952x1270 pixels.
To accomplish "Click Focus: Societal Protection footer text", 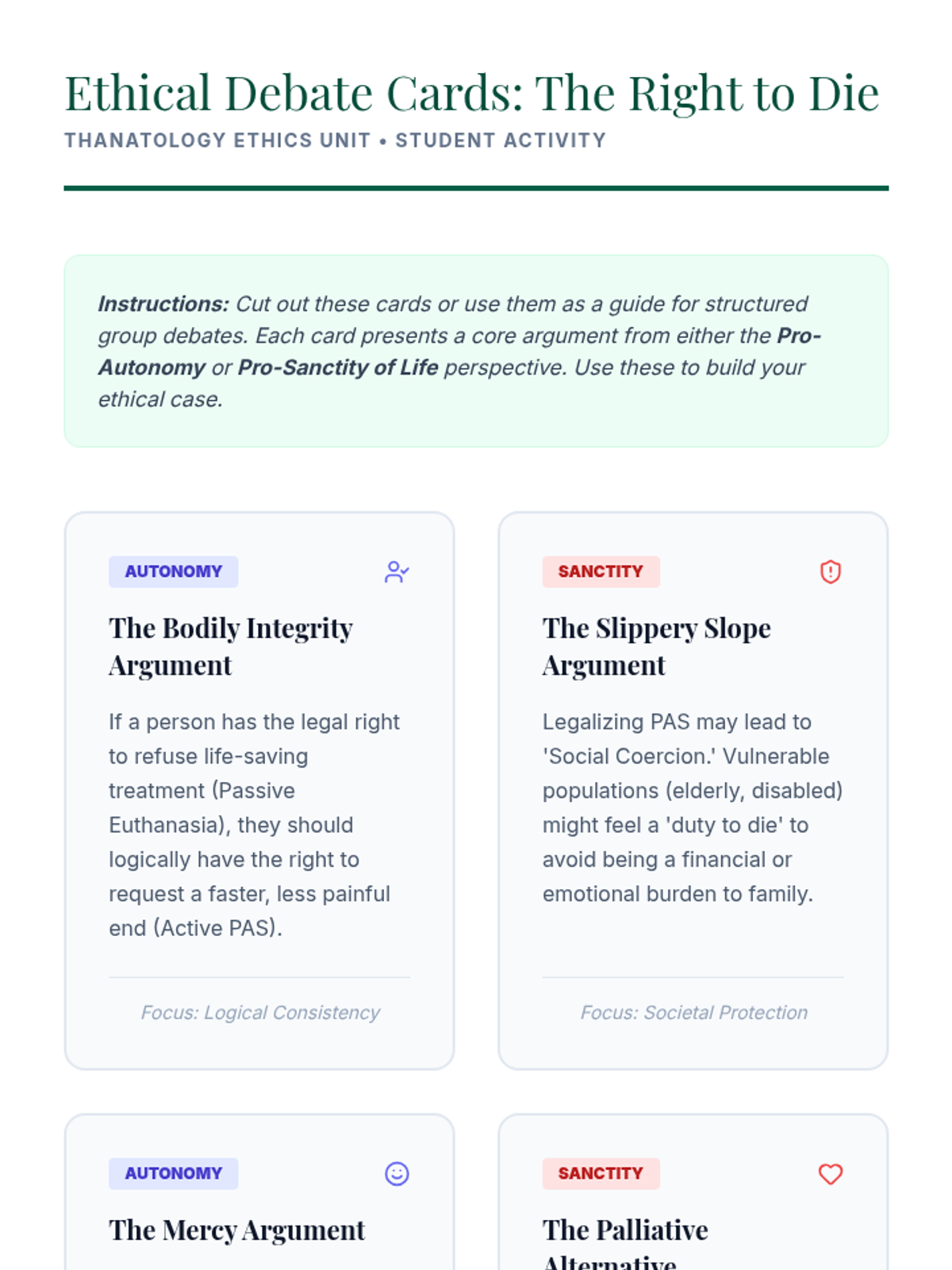I will 693,1012.
